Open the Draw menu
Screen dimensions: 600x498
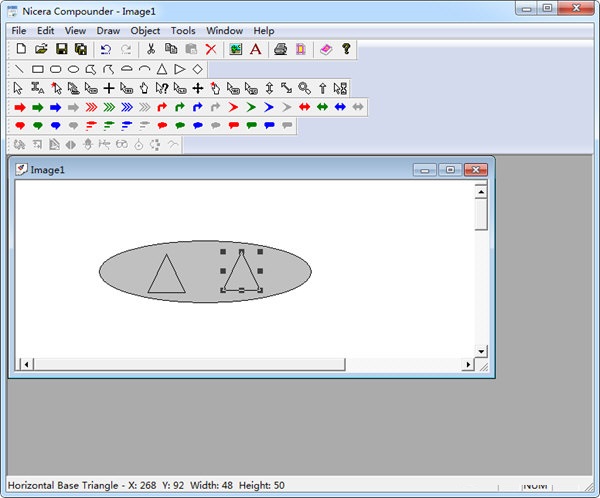point(108,31)
